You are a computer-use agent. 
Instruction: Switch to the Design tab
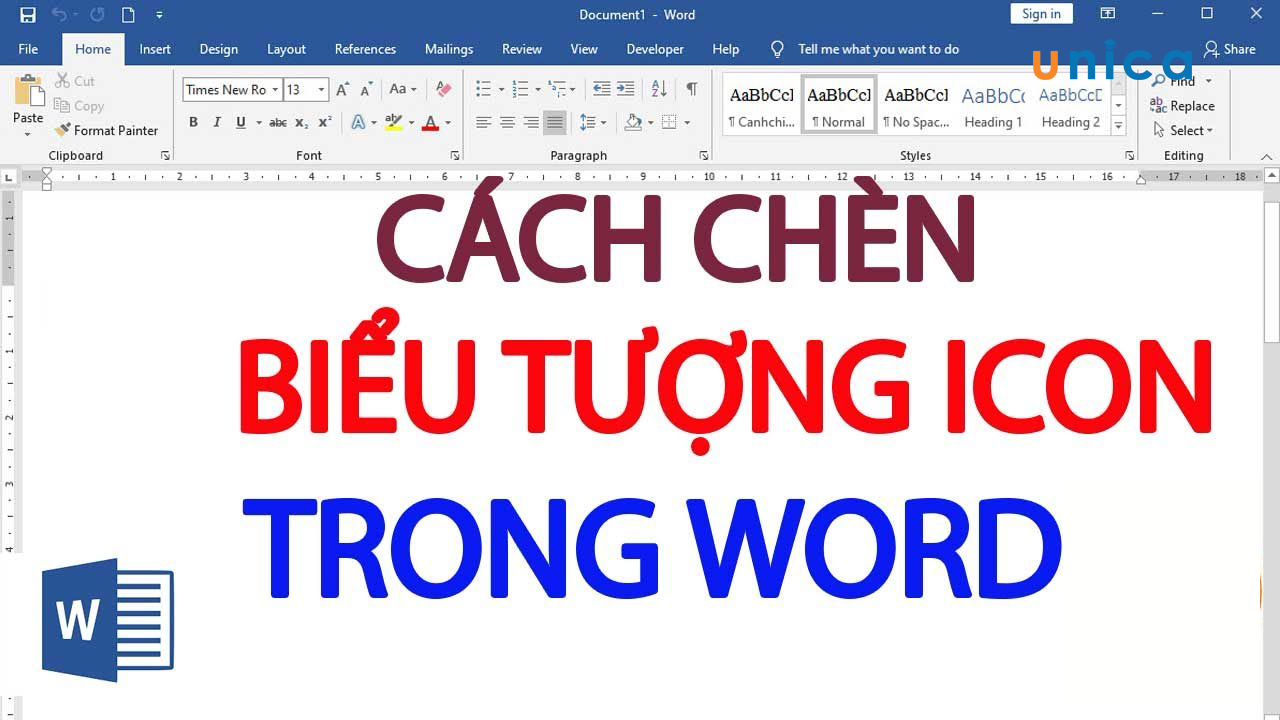pyautogui.click(x=218, y=49)
